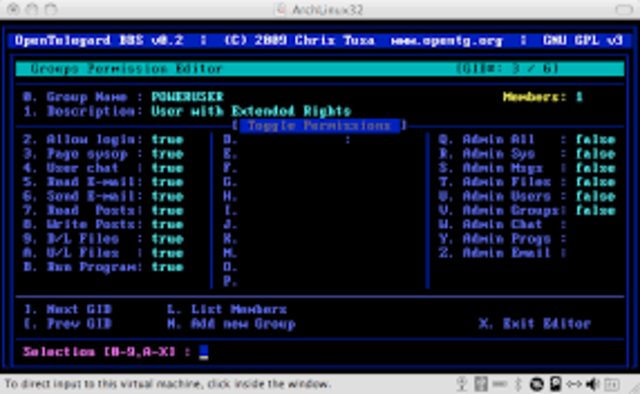Click the empty permission slot D

[230, 140]
